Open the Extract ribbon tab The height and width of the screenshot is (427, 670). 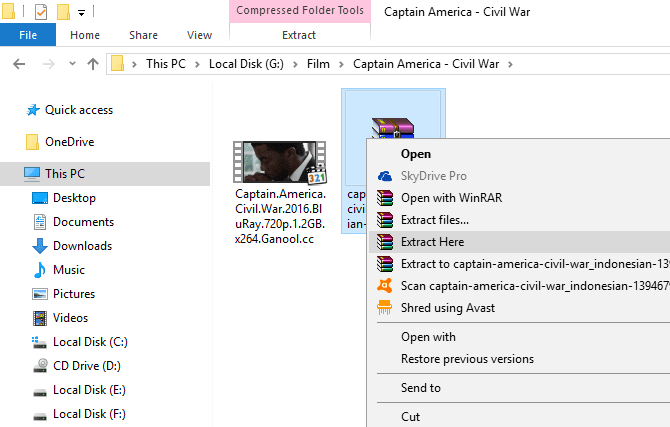[x=299, y=35]
